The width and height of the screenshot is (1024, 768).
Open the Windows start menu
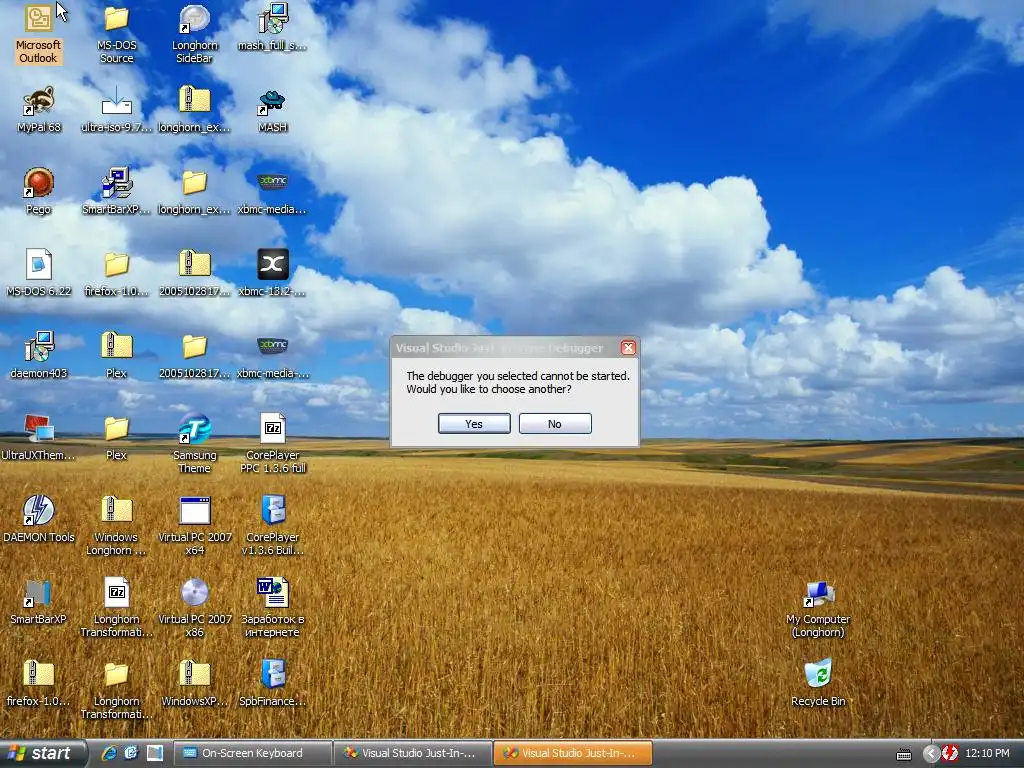42,754
